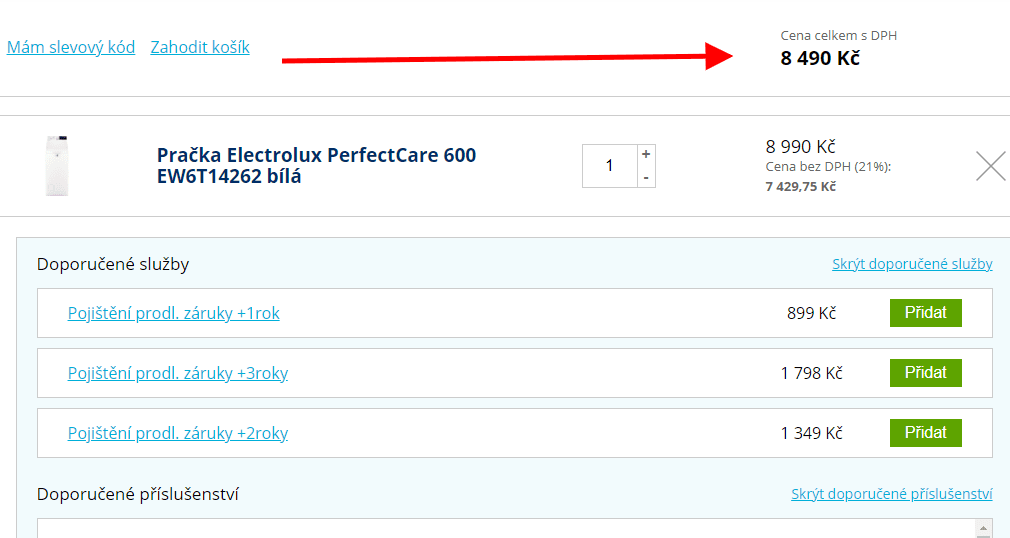Click the total price 8 490 Kč
Image resolution: width=1010 pixels, height=538 pixels.
(820, 58)
